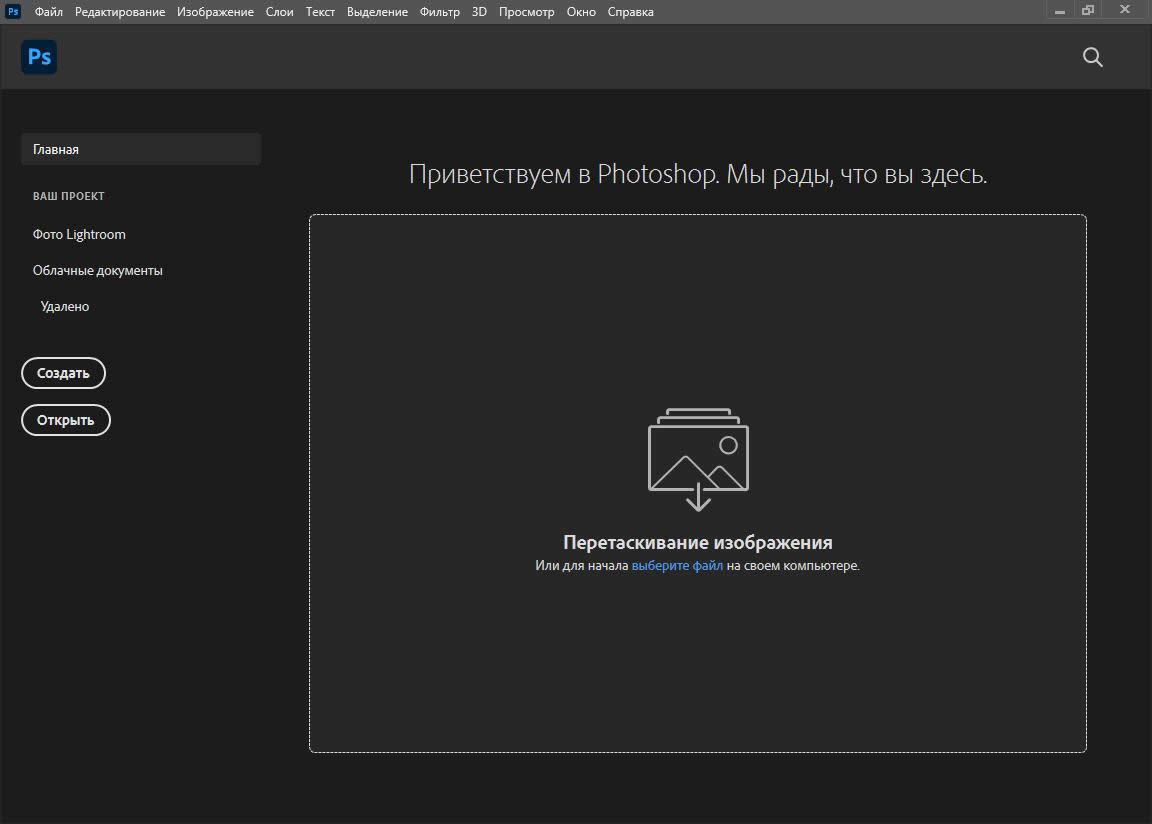Click the Открыть button
The image size is (1152, 824).
click(x=65, y=420)
